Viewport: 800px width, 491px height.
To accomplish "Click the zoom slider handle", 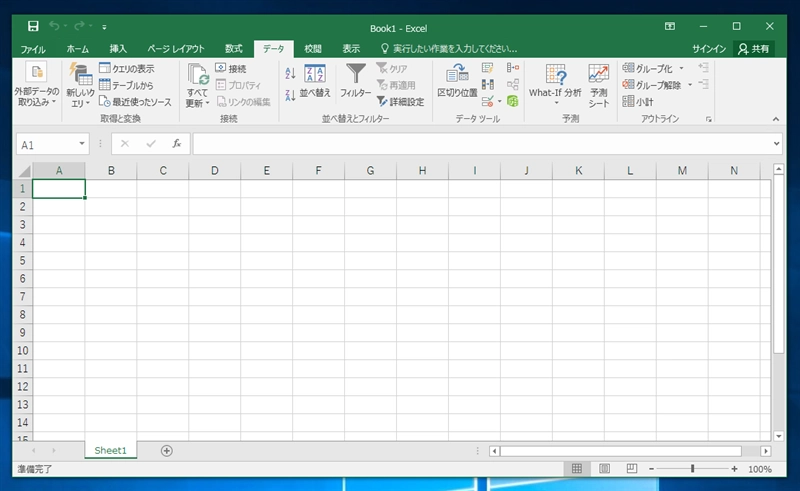I will click(x=692, y=469).
